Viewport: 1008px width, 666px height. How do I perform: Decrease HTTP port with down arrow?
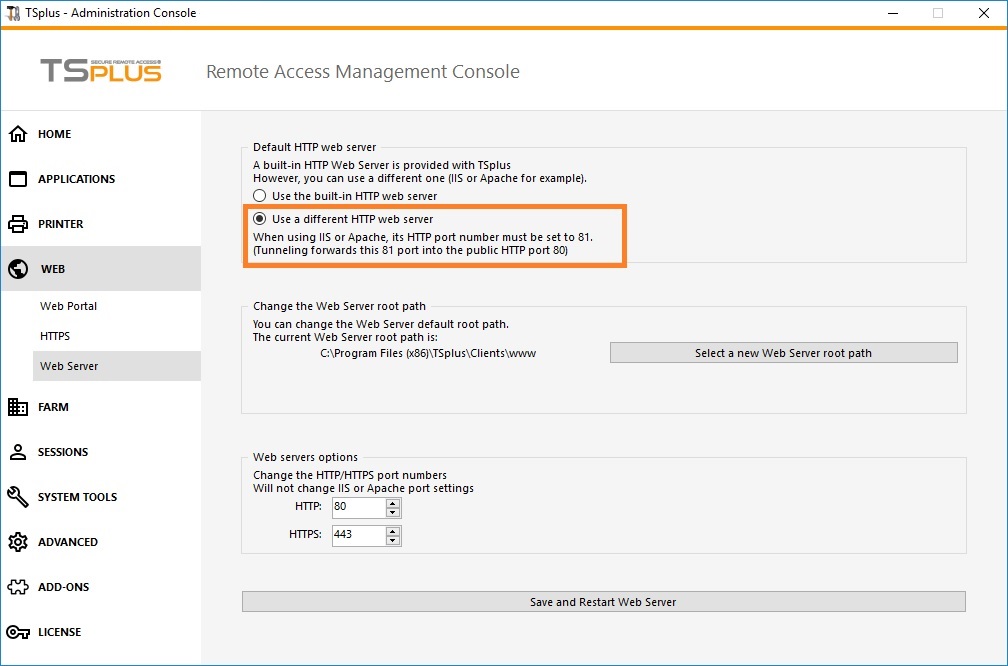393,513
